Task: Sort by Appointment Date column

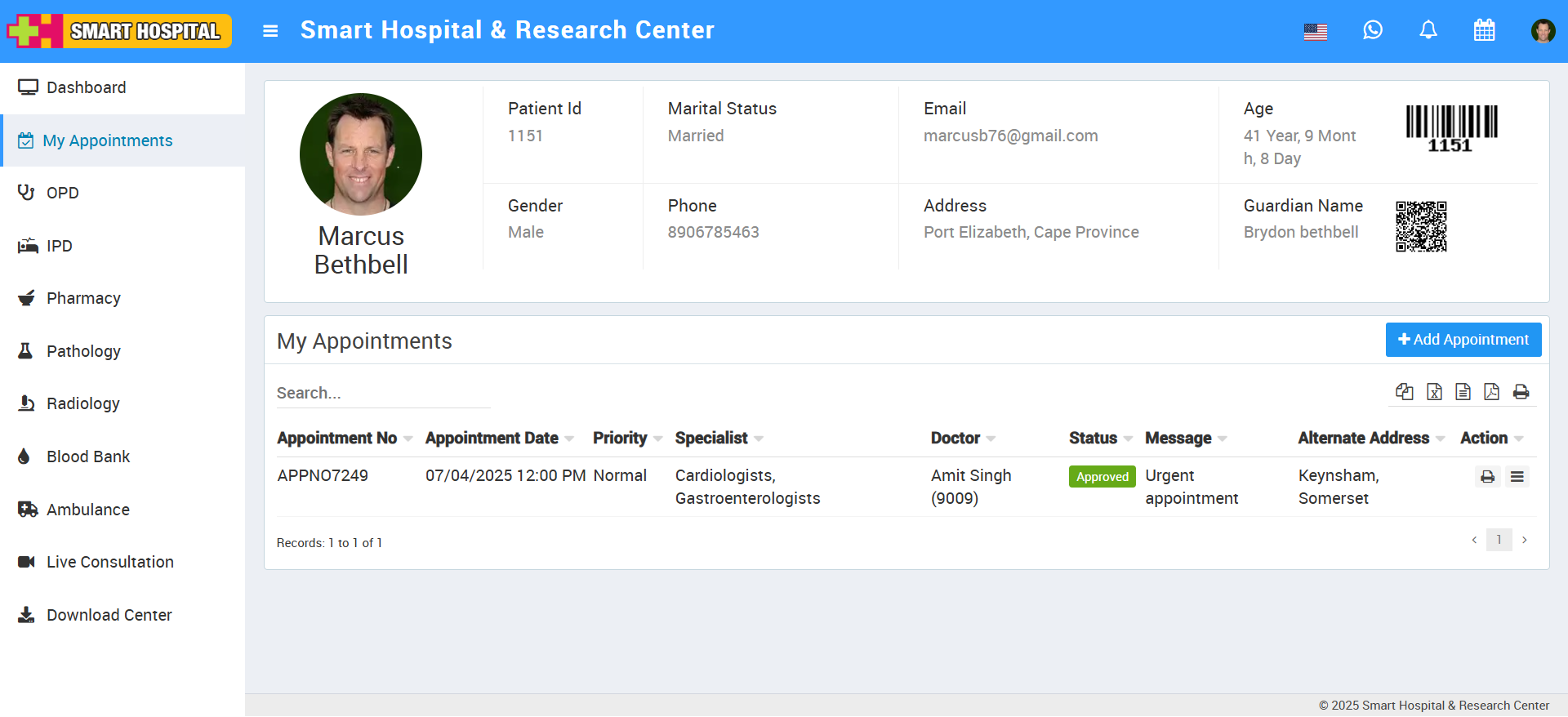Action: [x=492, y=439]
